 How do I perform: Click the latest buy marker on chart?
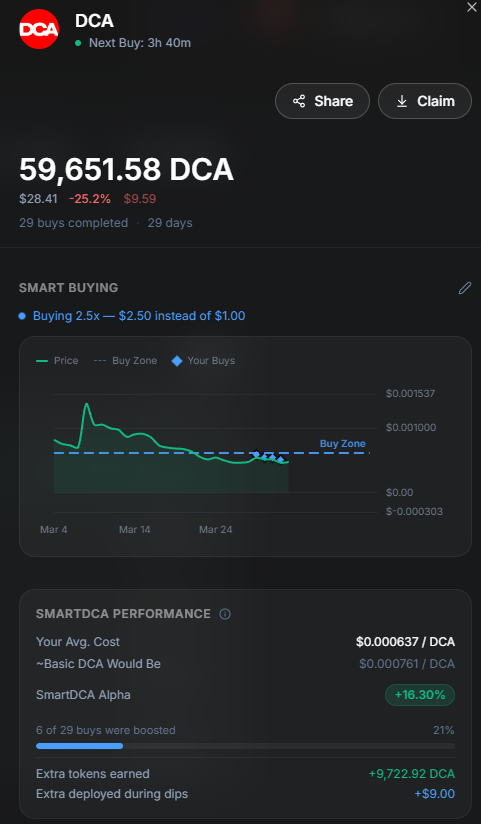click(281, 460)
